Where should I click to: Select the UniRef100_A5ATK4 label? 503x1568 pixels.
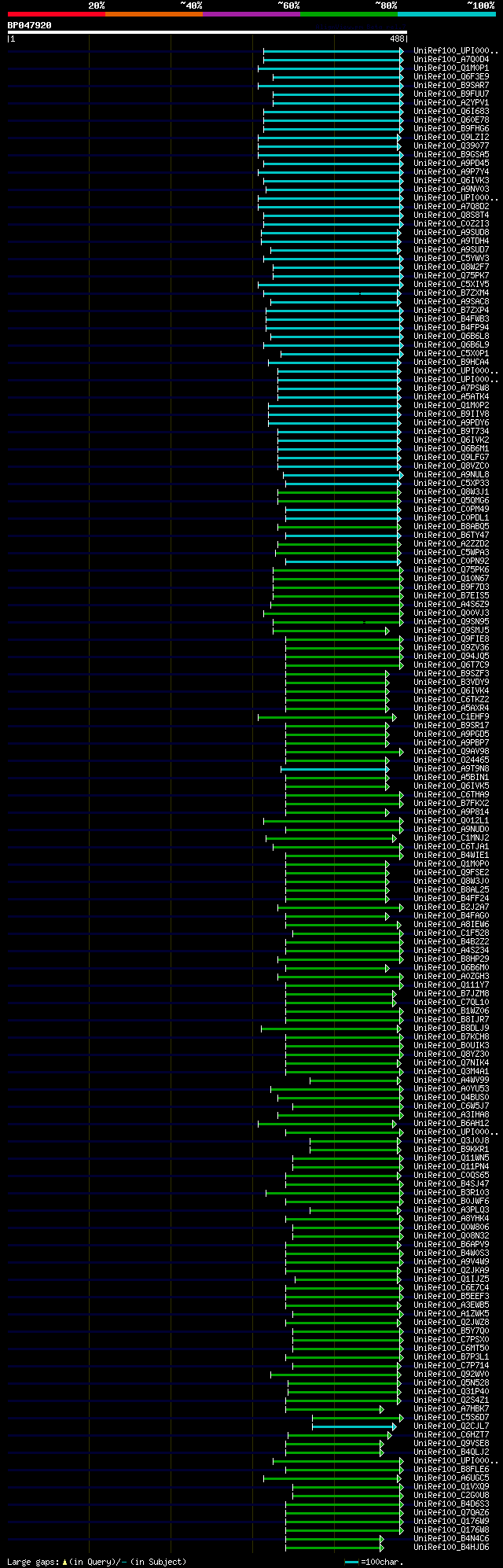[451, 396]
